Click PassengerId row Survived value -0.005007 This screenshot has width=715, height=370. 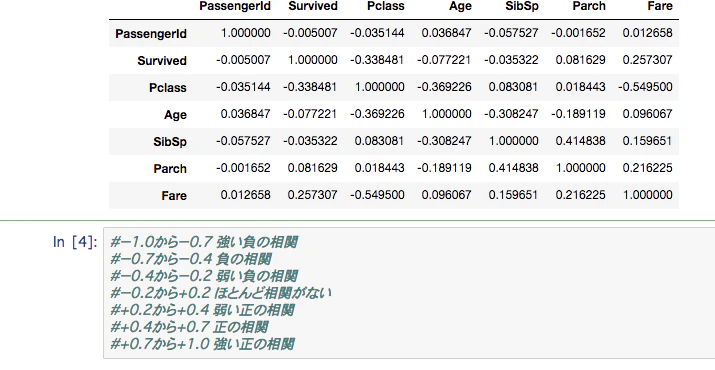(x=310, y=33)
